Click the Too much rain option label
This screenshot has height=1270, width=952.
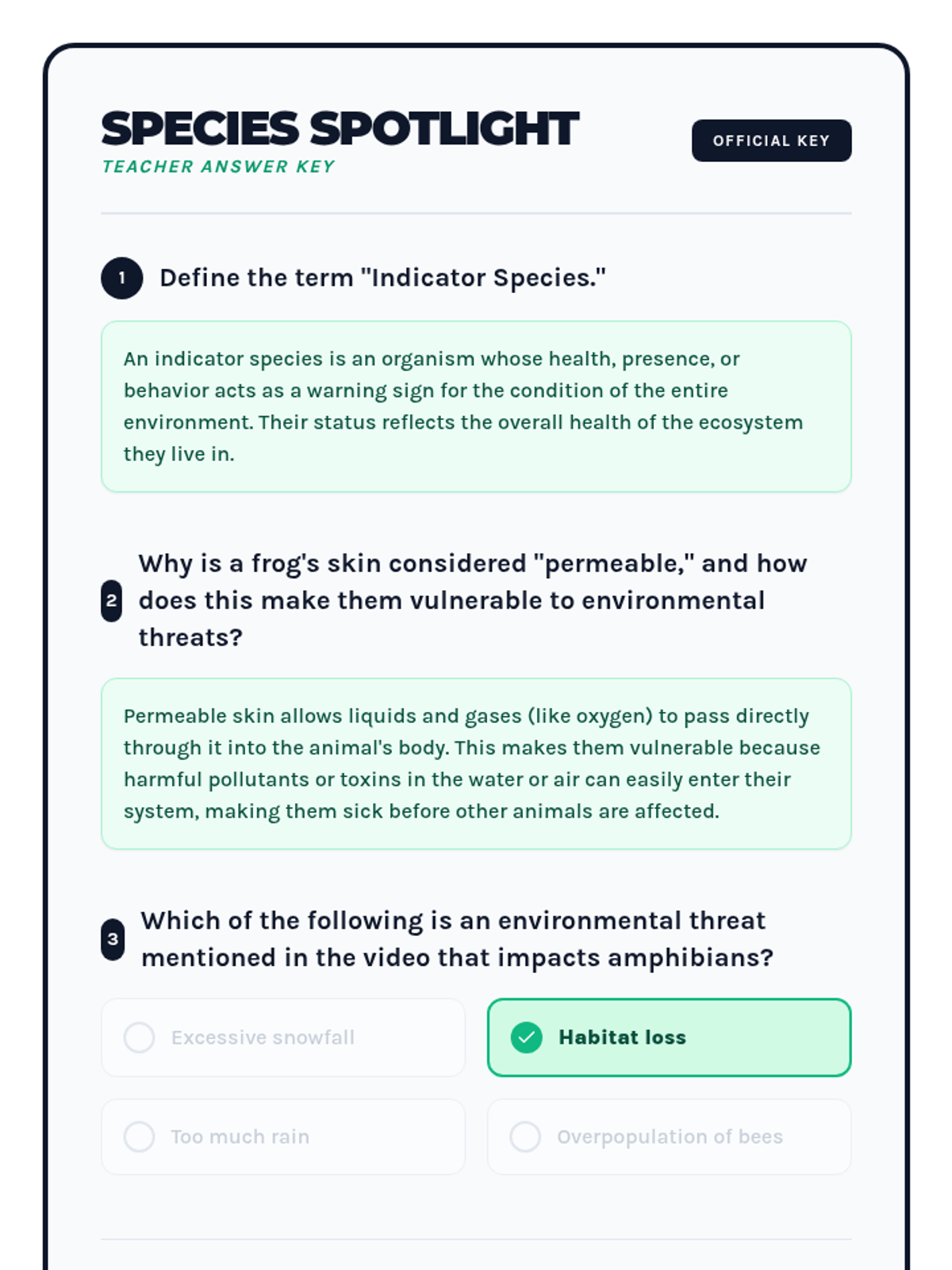click(240, 1137)
